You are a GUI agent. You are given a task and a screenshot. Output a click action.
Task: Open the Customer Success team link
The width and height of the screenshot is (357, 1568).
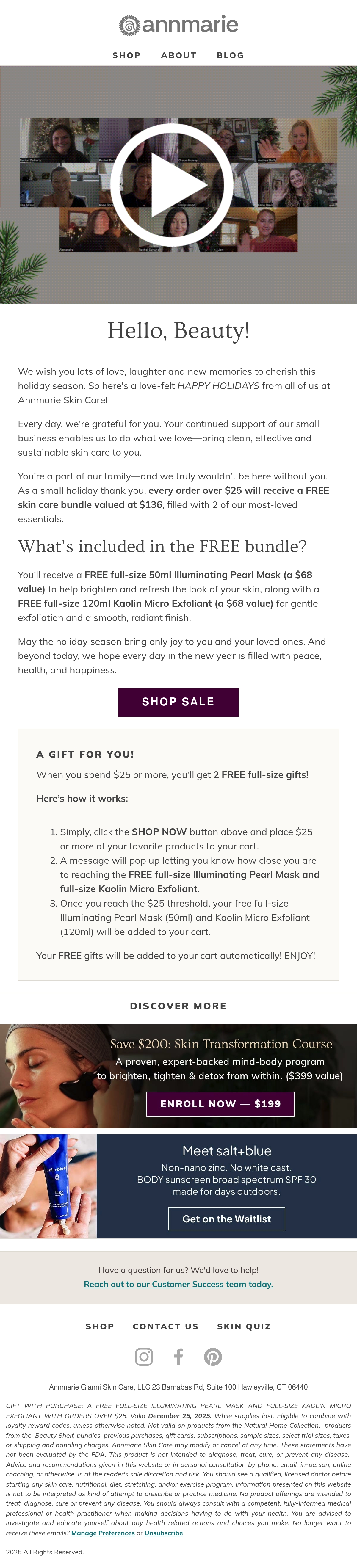pyautogui.click(x=178, y=1284)
